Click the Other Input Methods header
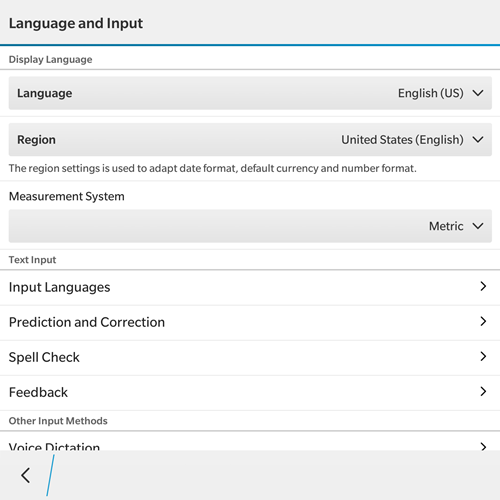The image size is (500, 500). tap(58, 421)
